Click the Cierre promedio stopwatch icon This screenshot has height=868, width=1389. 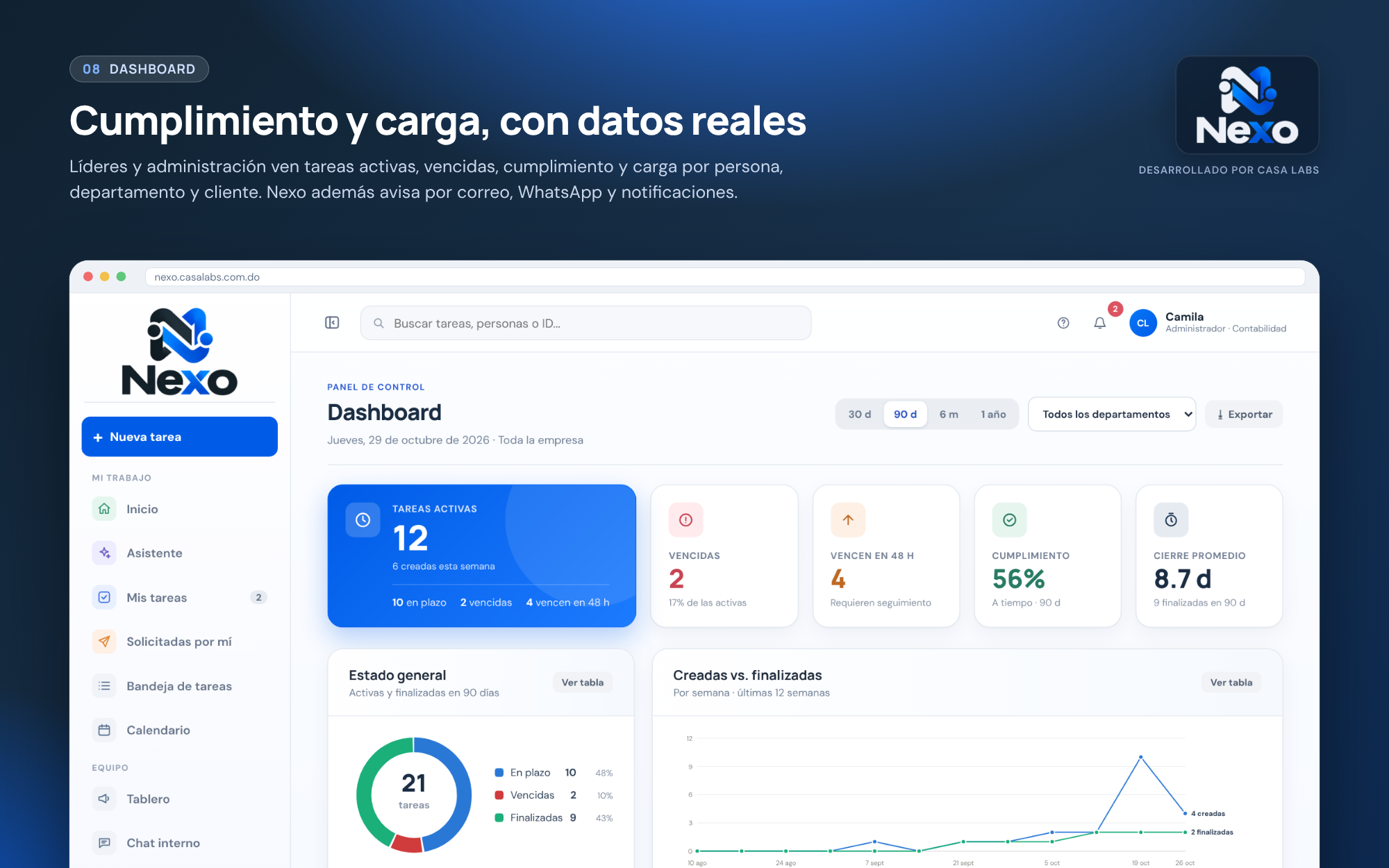(x=1171, y=519)
